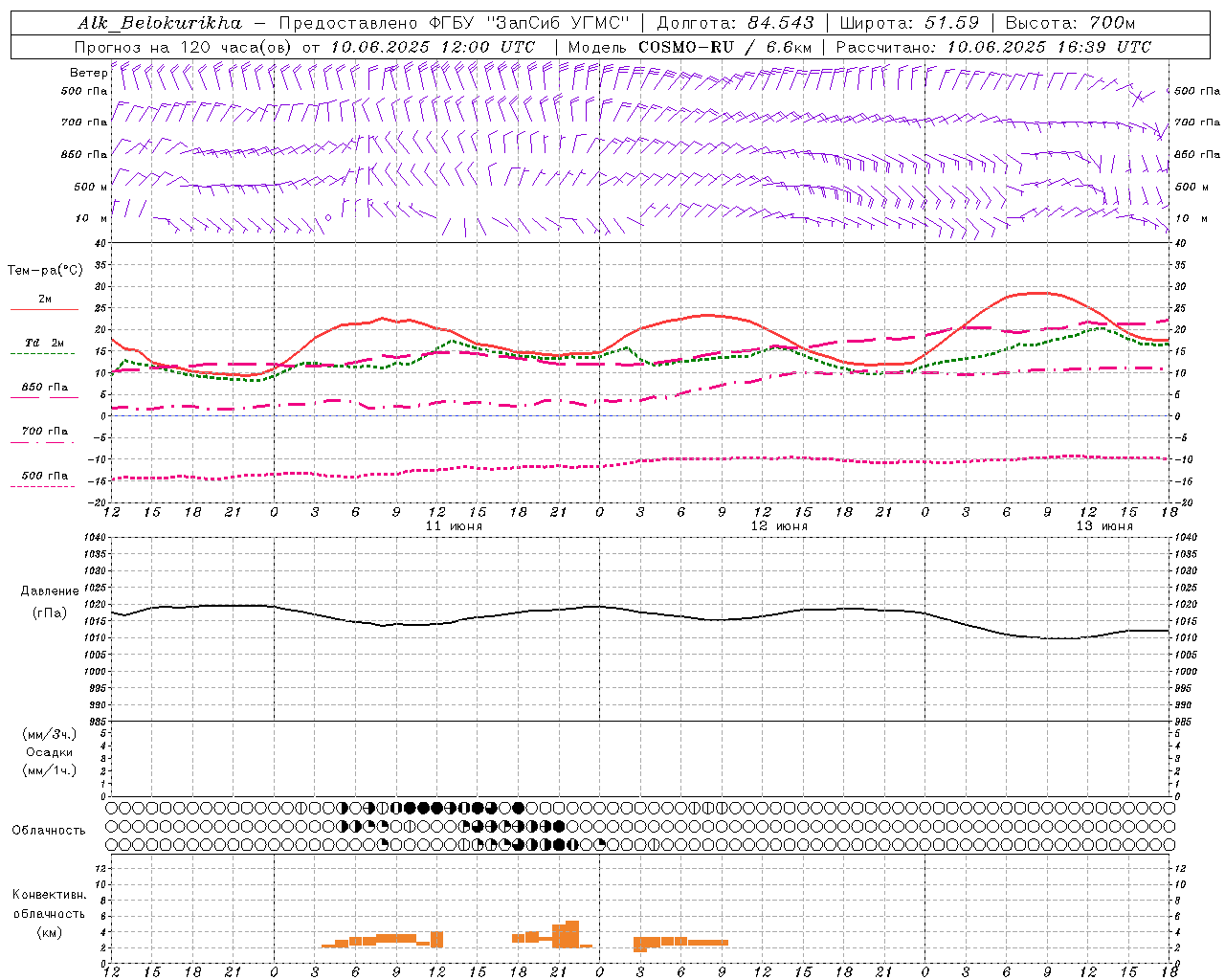The height and width of the screenshot is (980, 1225).
Task: Select the latitude value Широта: 51.59
Action: [909, 23]
